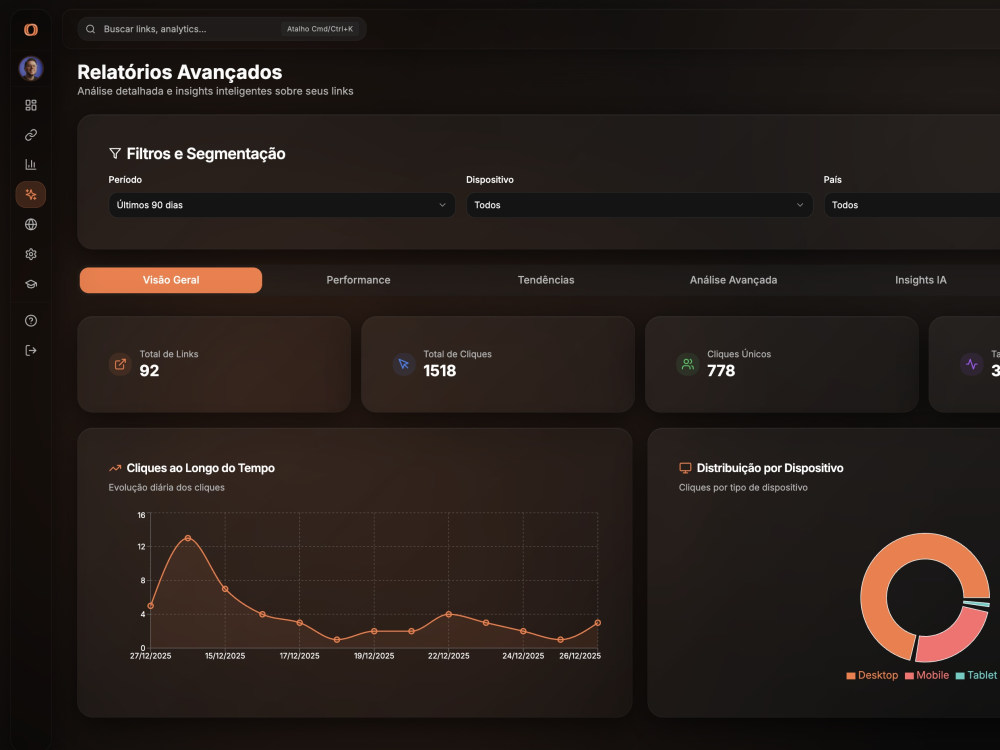Click the monitor icon beside Distribuição por Dispositivo
The width and height of the screenshot is (1000, 750).
point(685,468)
